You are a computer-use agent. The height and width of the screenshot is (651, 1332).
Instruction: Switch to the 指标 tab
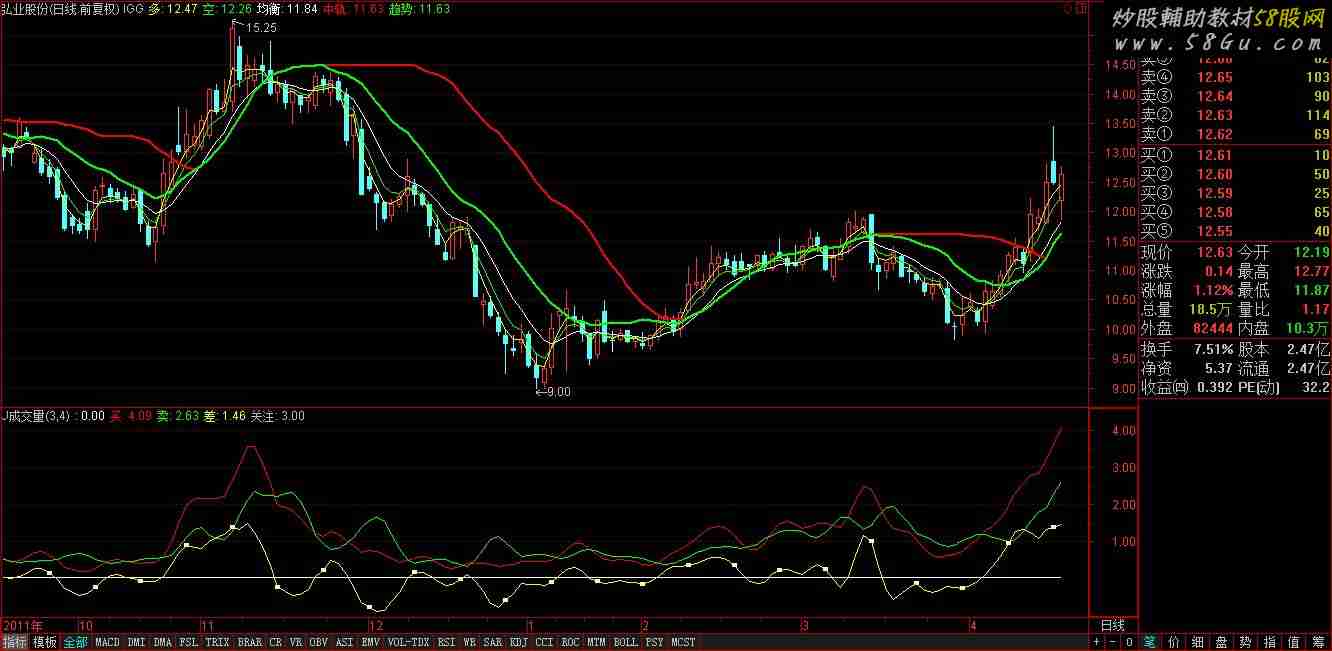(14, 642)
